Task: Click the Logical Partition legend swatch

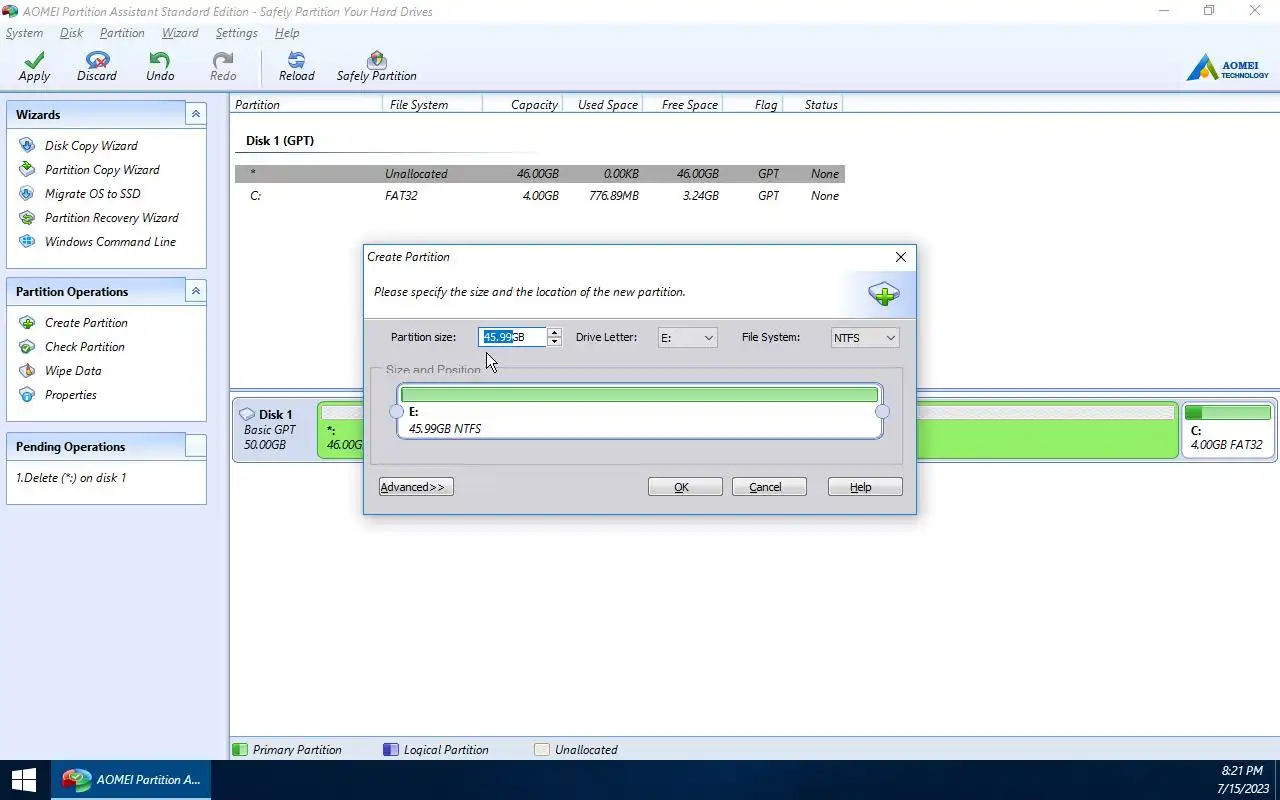Action: point(391,749)
